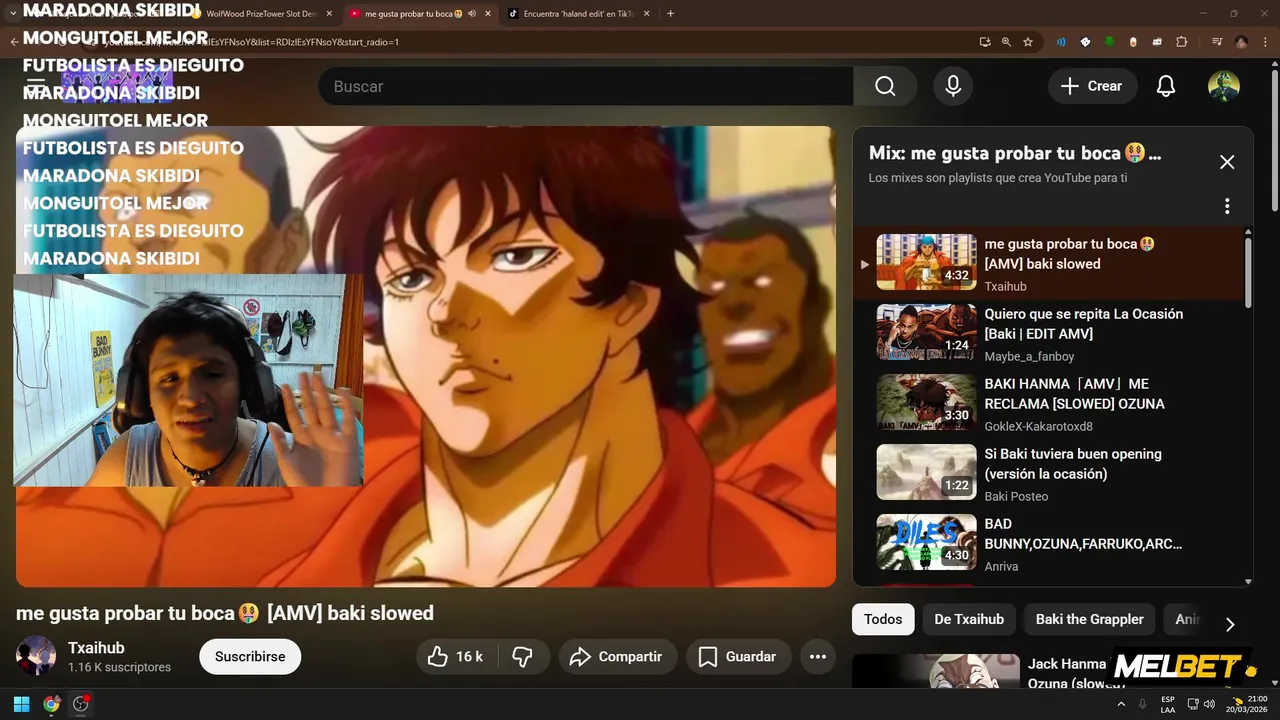1280x720 pixels.
Task: Bookmark this page with the star icon
Action: [x=1028, y=42]
